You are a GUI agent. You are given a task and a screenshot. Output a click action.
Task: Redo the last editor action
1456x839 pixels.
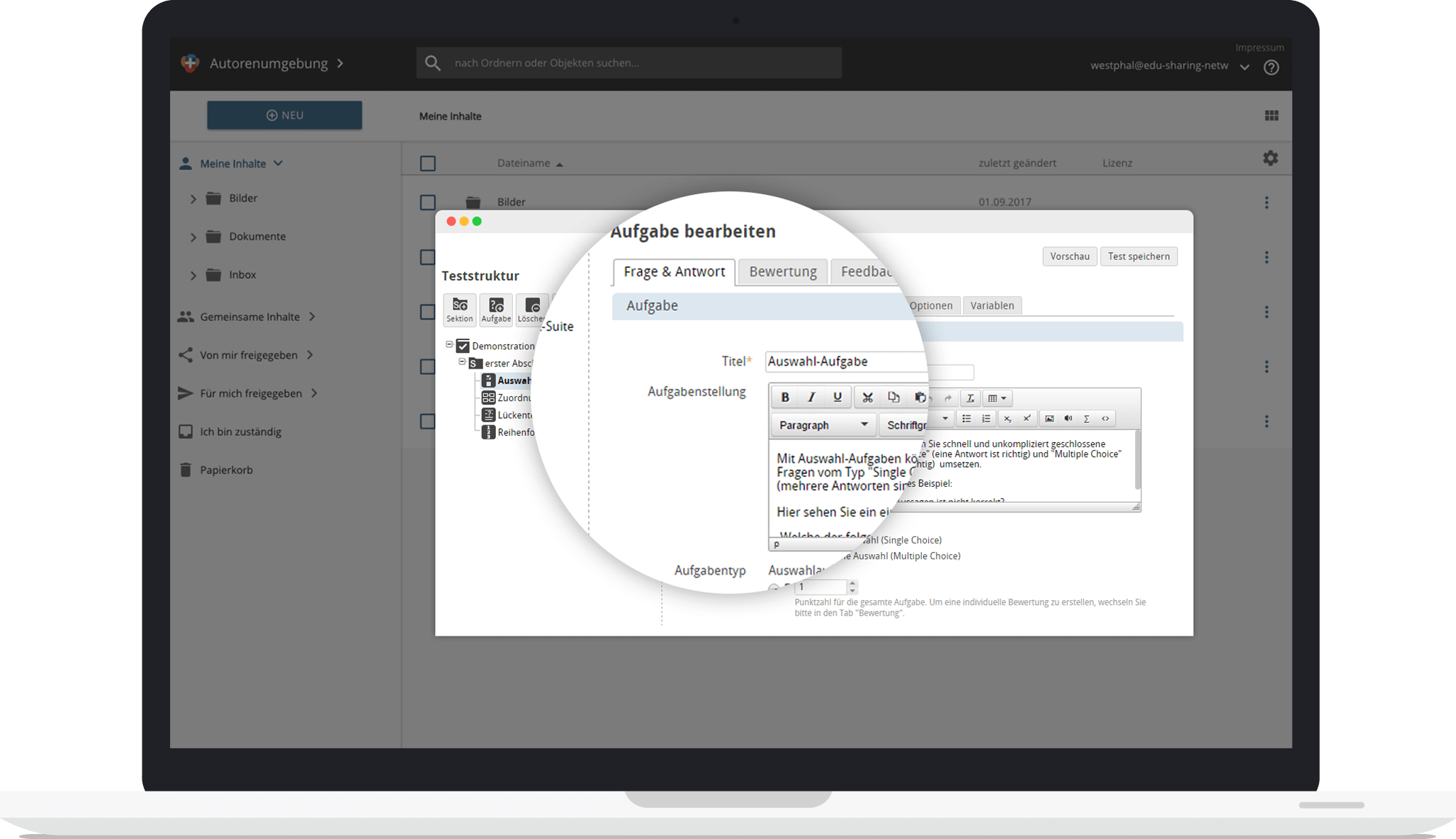coord(948,398)
